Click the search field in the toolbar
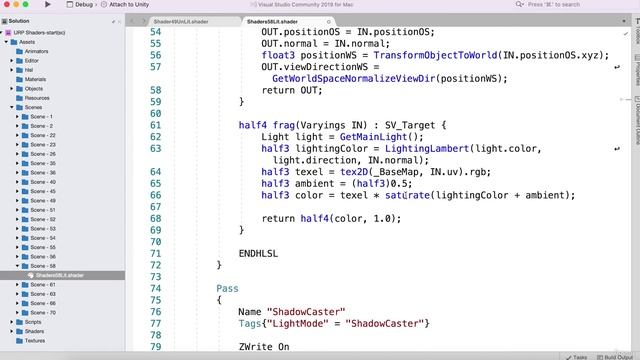The image size is (640, 360). pyautogui.click(x=553, y=4)
